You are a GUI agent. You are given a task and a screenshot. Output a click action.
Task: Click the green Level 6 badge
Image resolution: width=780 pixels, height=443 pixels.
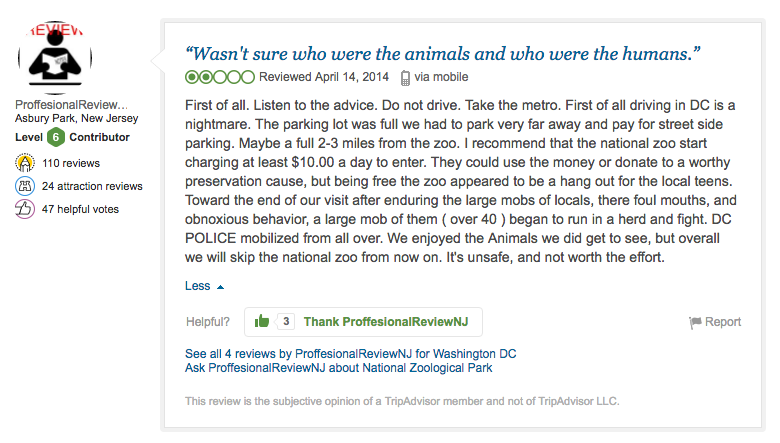(56, 137)
